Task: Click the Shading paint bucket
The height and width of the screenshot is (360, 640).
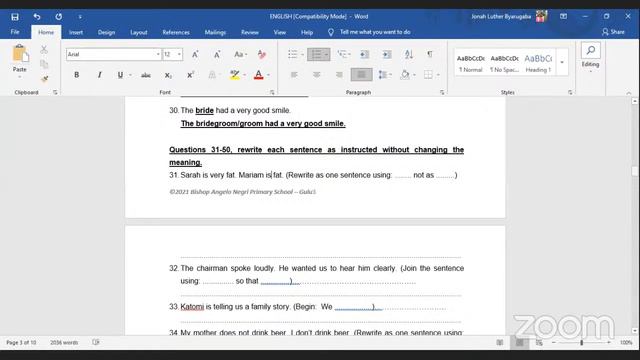Action: 405,75
